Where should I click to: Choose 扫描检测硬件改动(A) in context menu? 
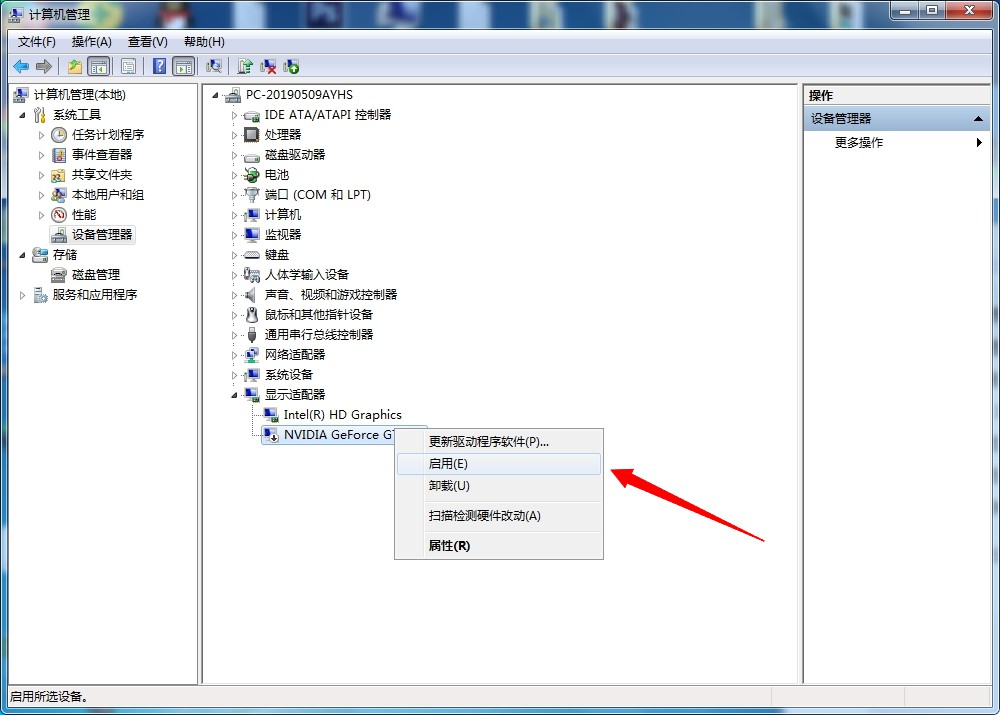(499, 516)
